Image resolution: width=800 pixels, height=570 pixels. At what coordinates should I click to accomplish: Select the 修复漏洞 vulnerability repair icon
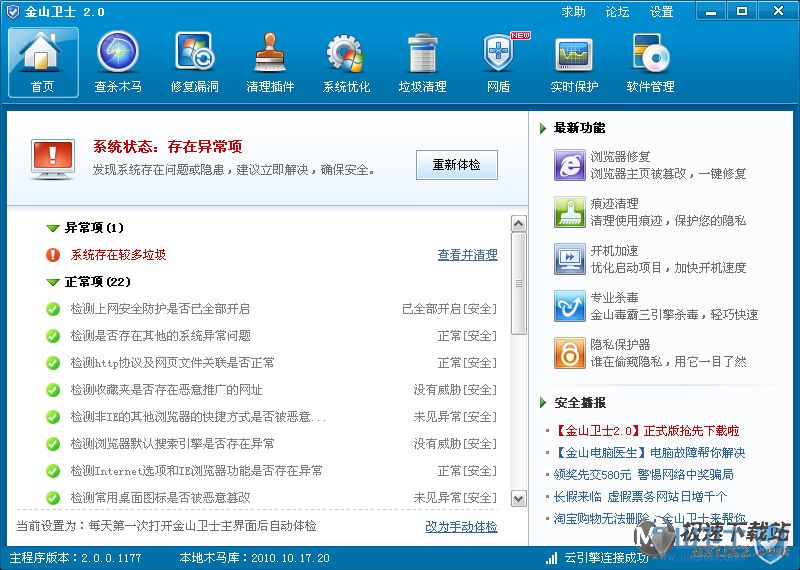pos(194,53)
